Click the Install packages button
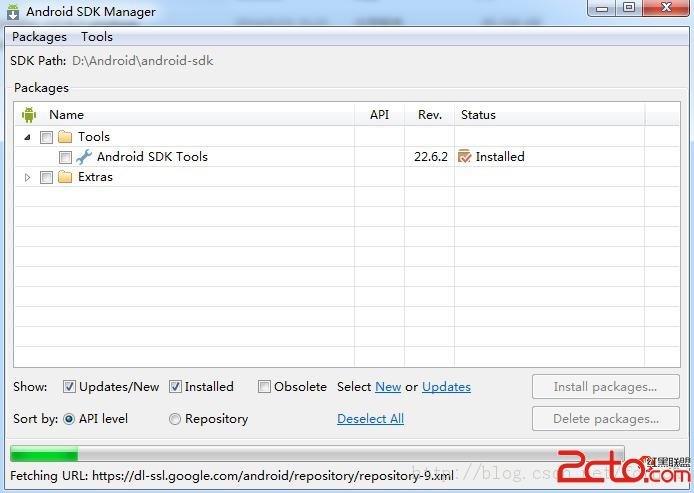The image size is (694, 493). [605, 387]
